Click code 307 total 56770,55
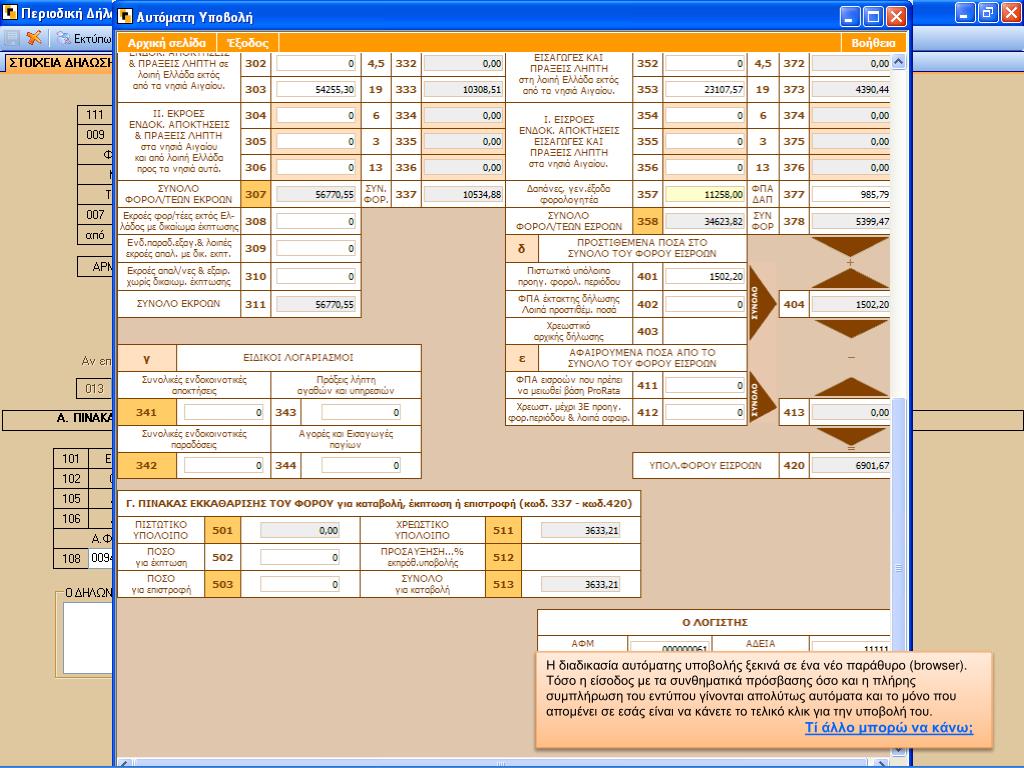Image resolution: width=1024 pixels, height=768 pixels. pos(316,195)
